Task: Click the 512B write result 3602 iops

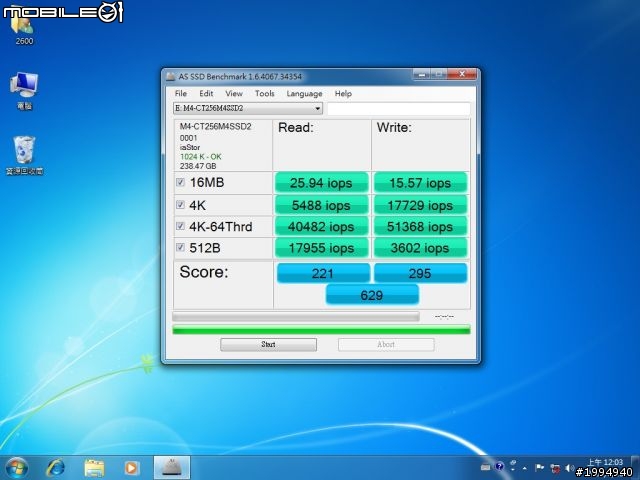Action: [420, 248]
